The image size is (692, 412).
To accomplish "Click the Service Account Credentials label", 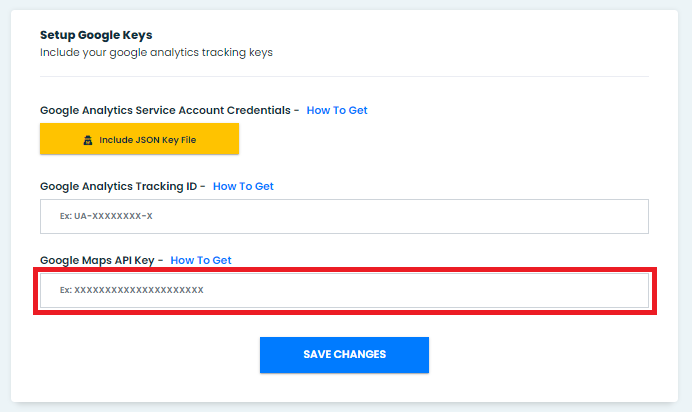I will 166,110.
